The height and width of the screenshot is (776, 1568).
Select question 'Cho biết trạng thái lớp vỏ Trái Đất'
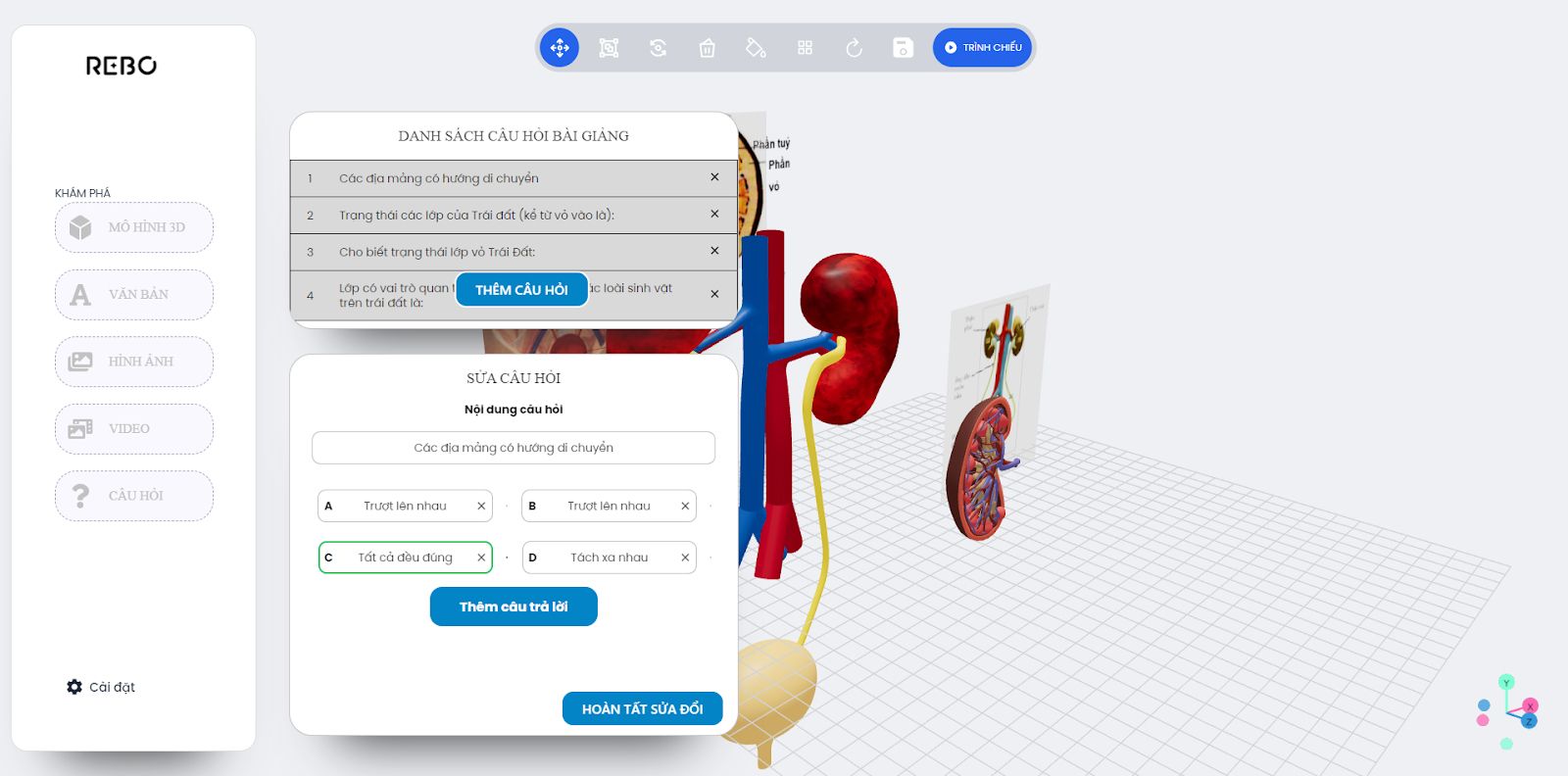pyautogui.click(x=514, y=252)
